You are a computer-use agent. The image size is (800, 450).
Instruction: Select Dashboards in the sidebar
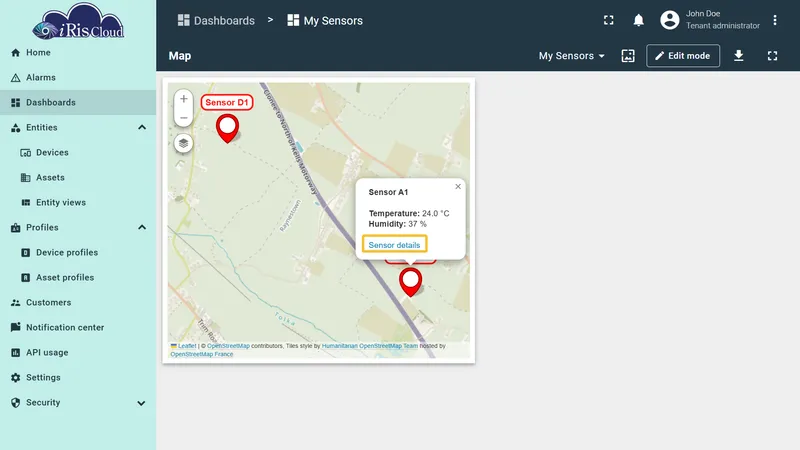[78, 103]
